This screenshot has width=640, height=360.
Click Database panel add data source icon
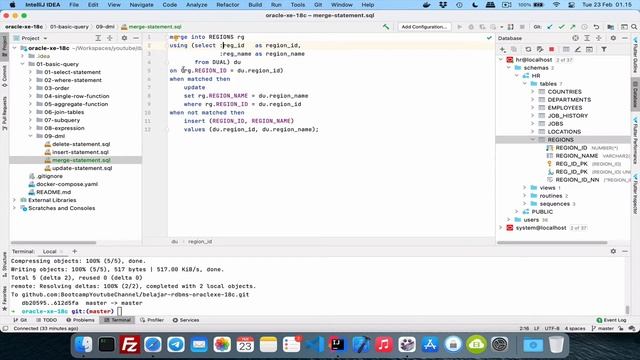[502, 49]
